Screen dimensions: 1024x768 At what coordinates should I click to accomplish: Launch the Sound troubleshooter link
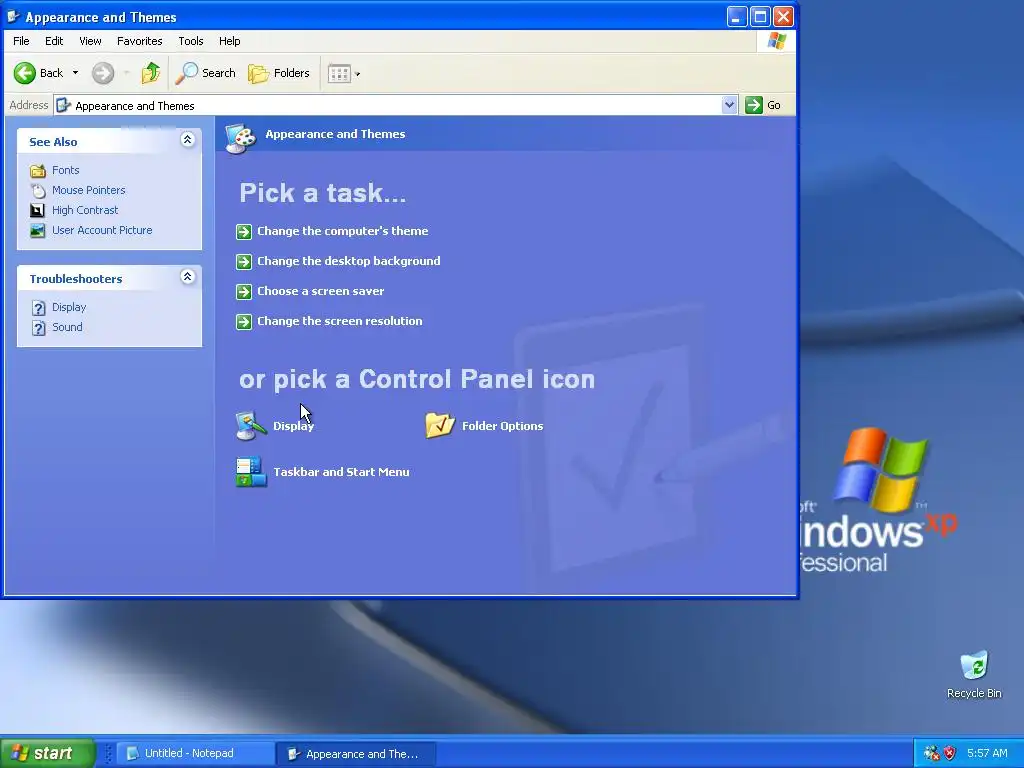click(67, 327)
